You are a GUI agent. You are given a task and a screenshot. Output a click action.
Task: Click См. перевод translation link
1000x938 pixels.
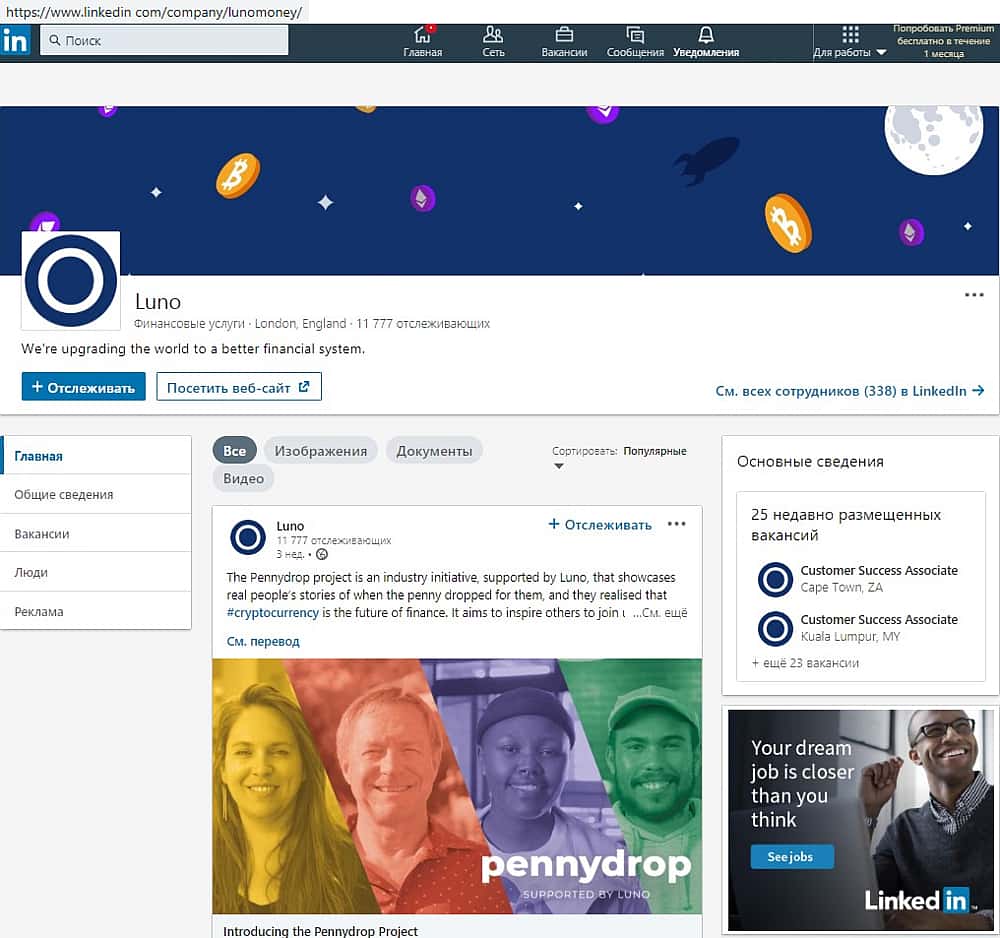263,641
